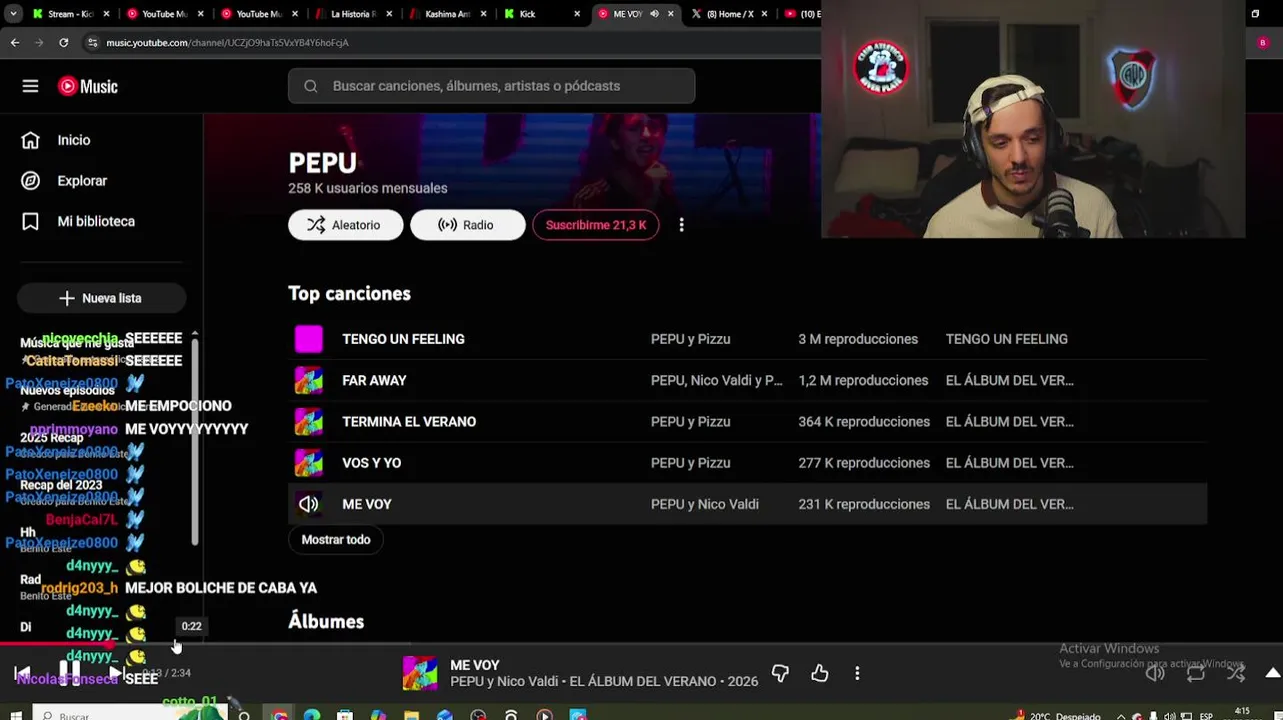The image size is (1283, 720).
Task: Start the PEPU Radio station
Action: click(x=467, y=225)
